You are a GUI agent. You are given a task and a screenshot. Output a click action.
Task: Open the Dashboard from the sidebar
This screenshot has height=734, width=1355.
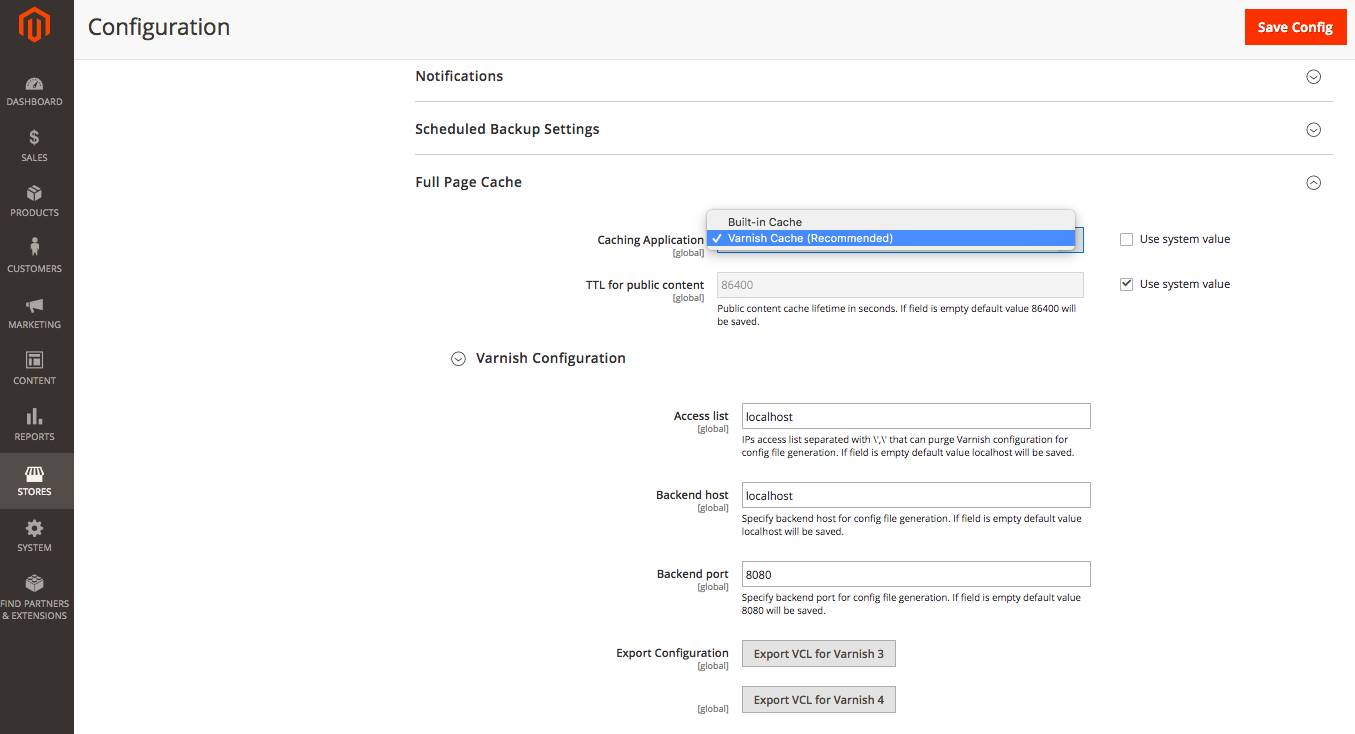coord(35,92)
